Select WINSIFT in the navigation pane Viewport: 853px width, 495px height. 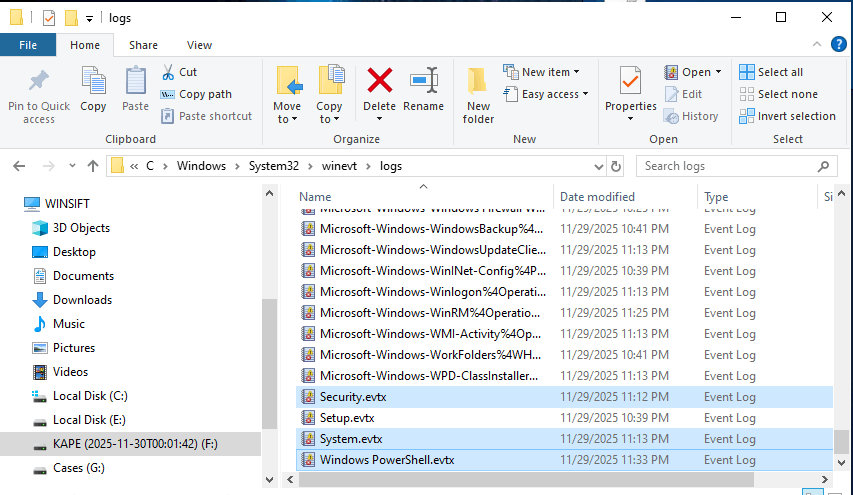pos(57,204)
